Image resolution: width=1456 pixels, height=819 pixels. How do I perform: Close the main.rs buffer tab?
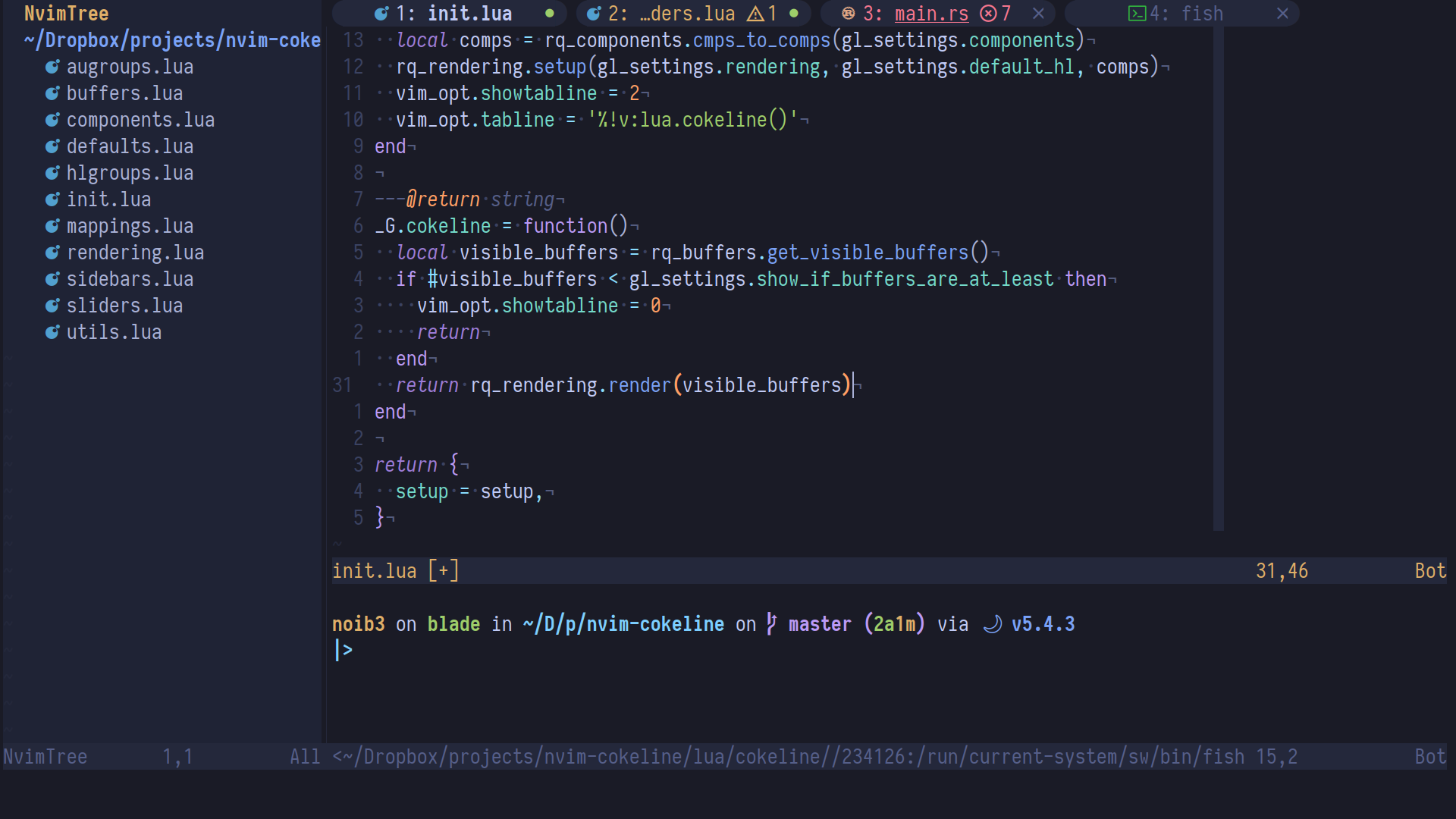(x=1038, y=14)
